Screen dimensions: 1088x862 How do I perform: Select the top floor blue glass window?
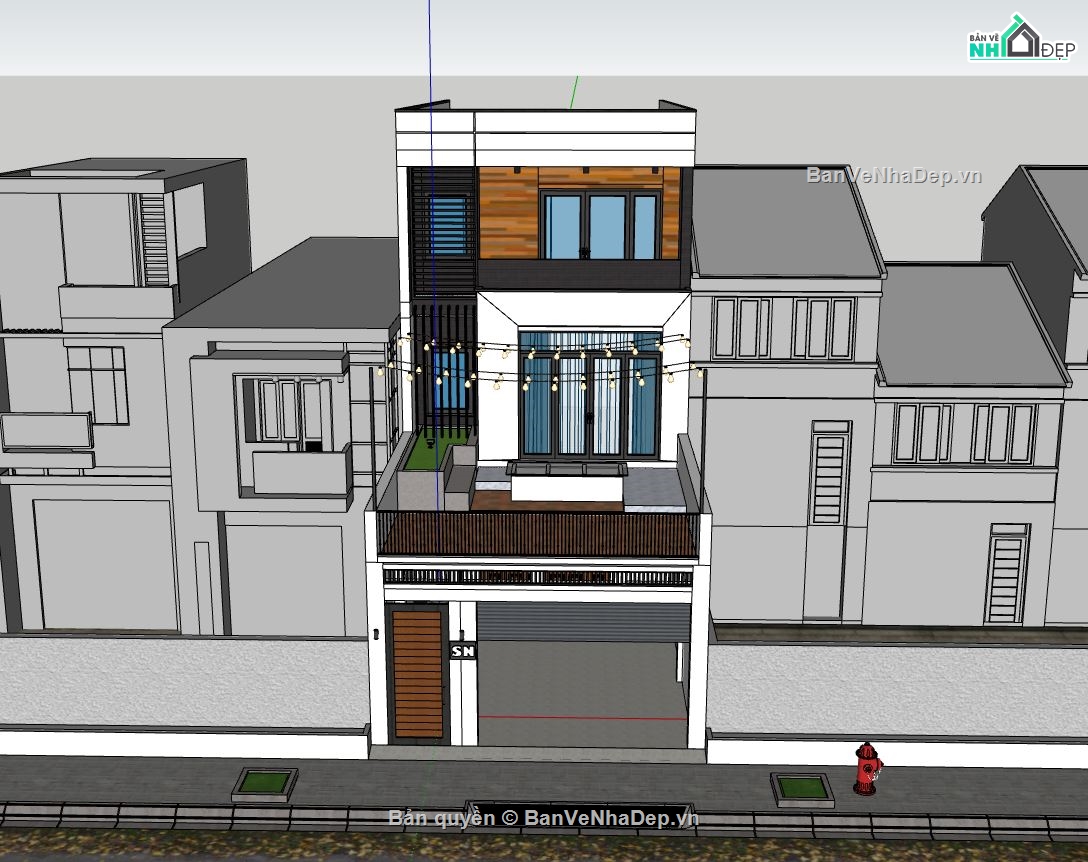pyautogui.click(x=600, y=226)
